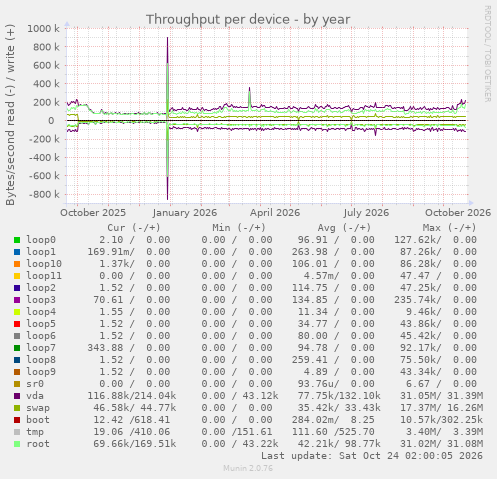The height and width of the screenshot is (479, 497).
Task: Click the loop2 dark blue swatch
Action: (x=17, y=288)
